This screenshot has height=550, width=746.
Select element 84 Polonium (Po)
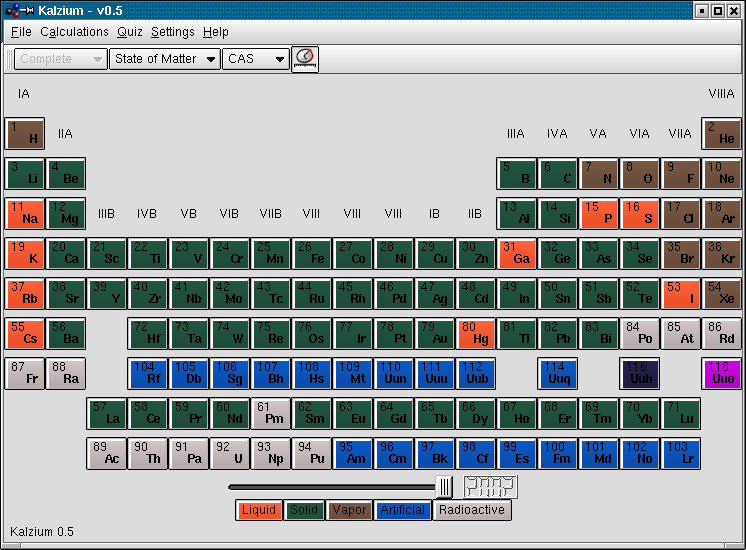pos(639,333)
